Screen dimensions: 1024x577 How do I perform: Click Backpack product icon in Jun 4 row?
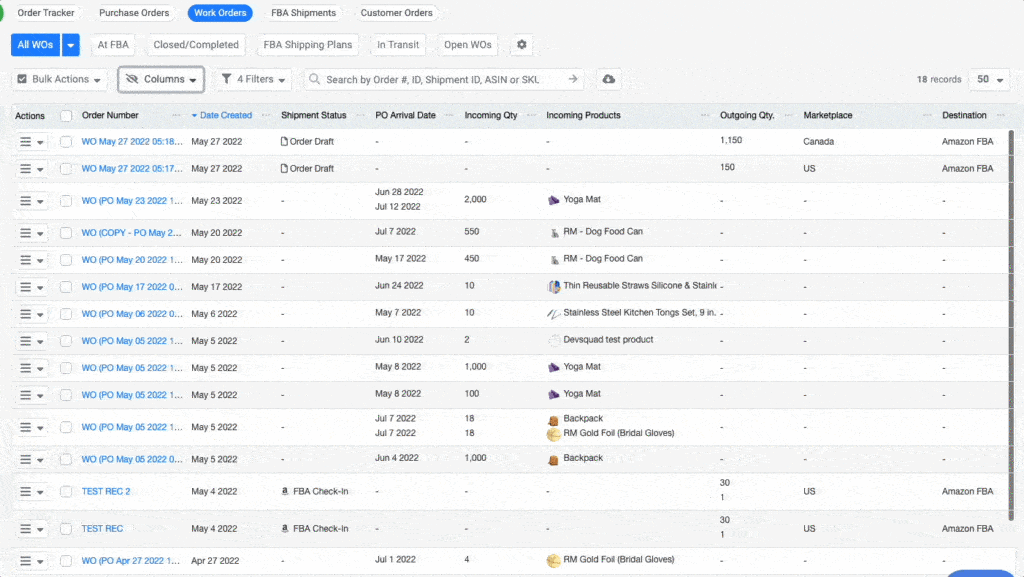[x=553, y=459]
